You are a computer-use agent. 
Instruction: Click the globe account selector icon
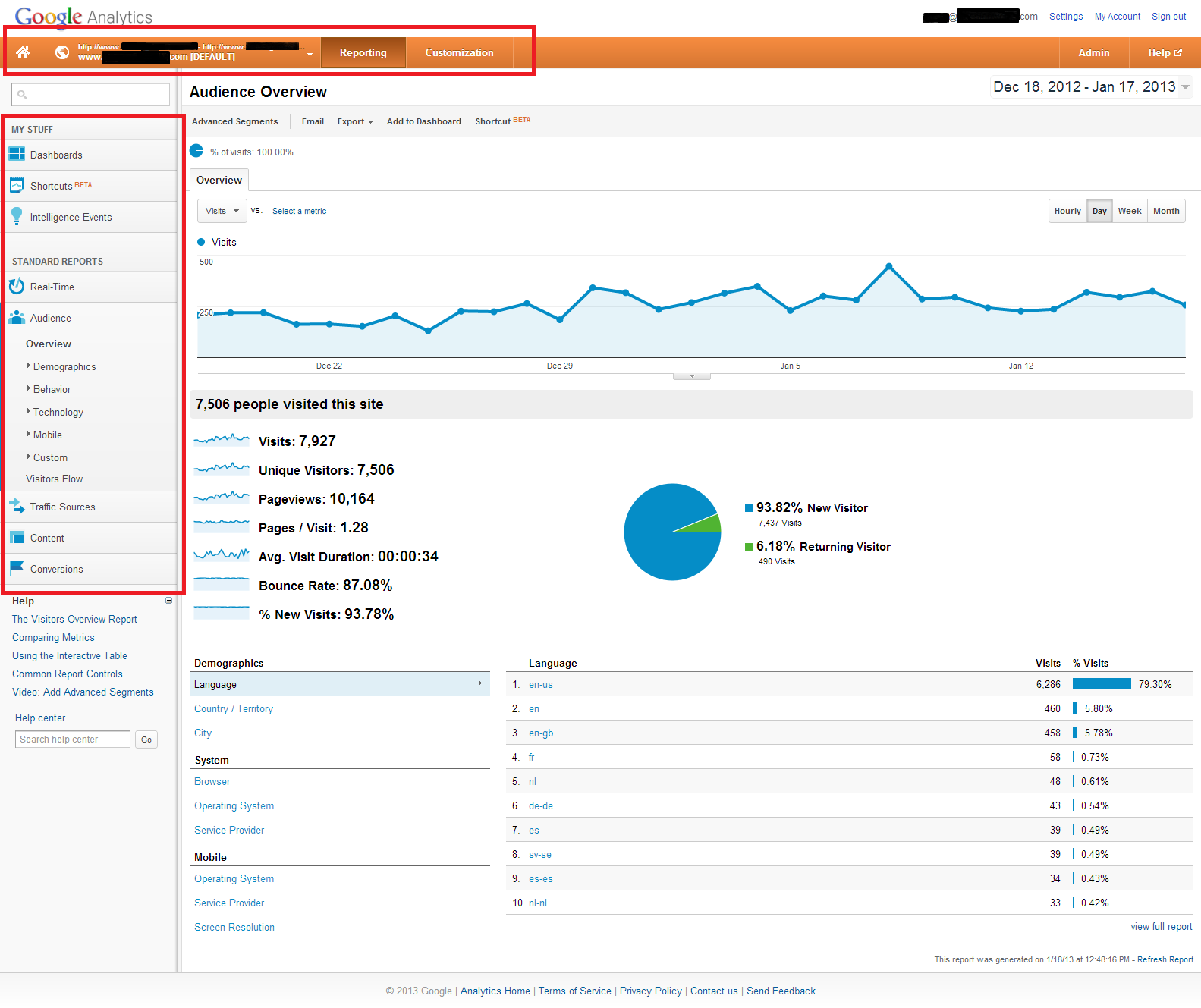[62, 52]
